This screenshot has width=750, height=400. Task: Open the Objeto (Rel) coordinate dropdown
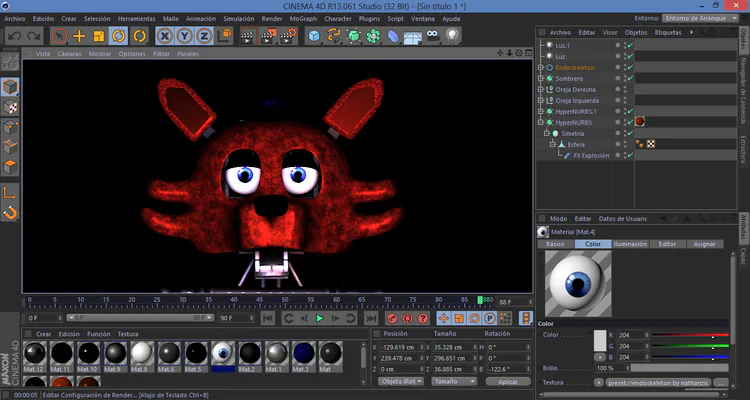[x=400, y=381]
